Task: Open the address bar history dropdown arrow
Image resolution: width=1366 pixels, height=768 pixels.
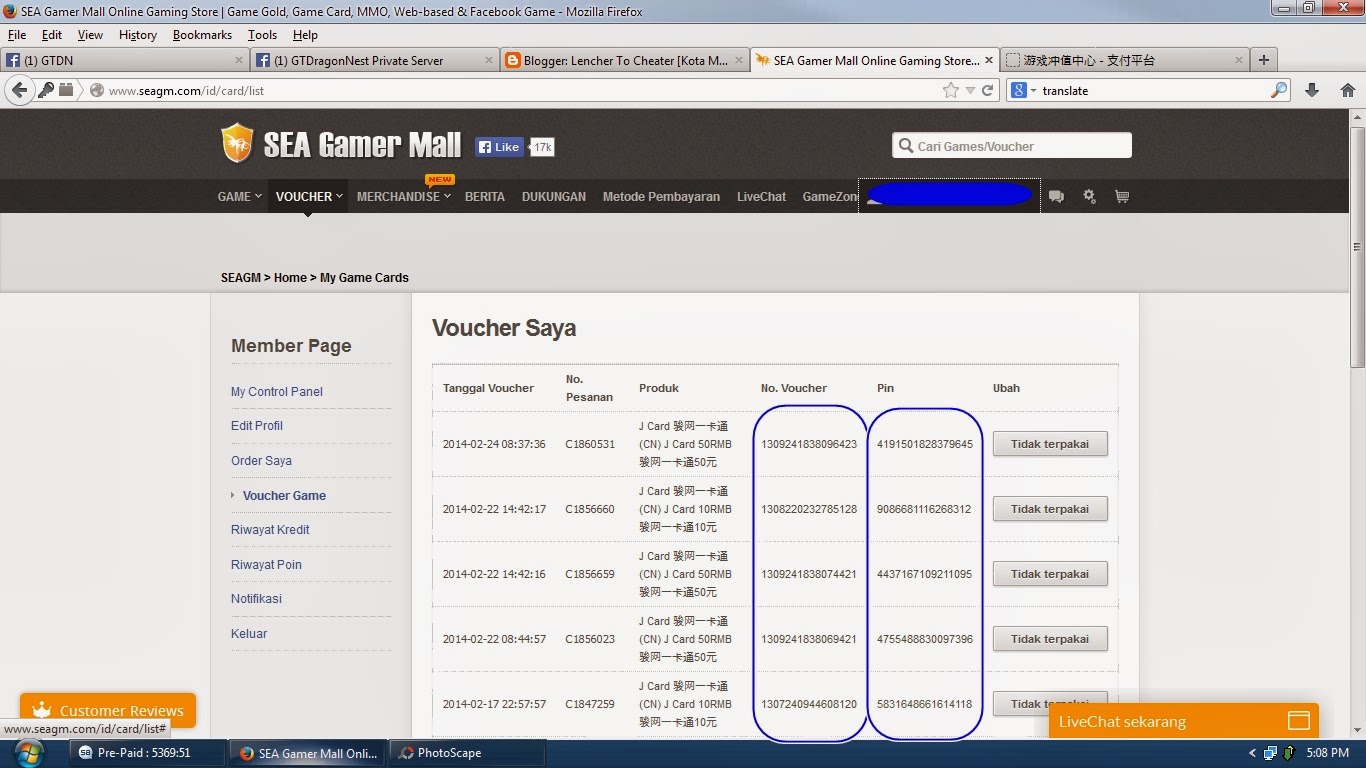Action: (x=970, y=90)
